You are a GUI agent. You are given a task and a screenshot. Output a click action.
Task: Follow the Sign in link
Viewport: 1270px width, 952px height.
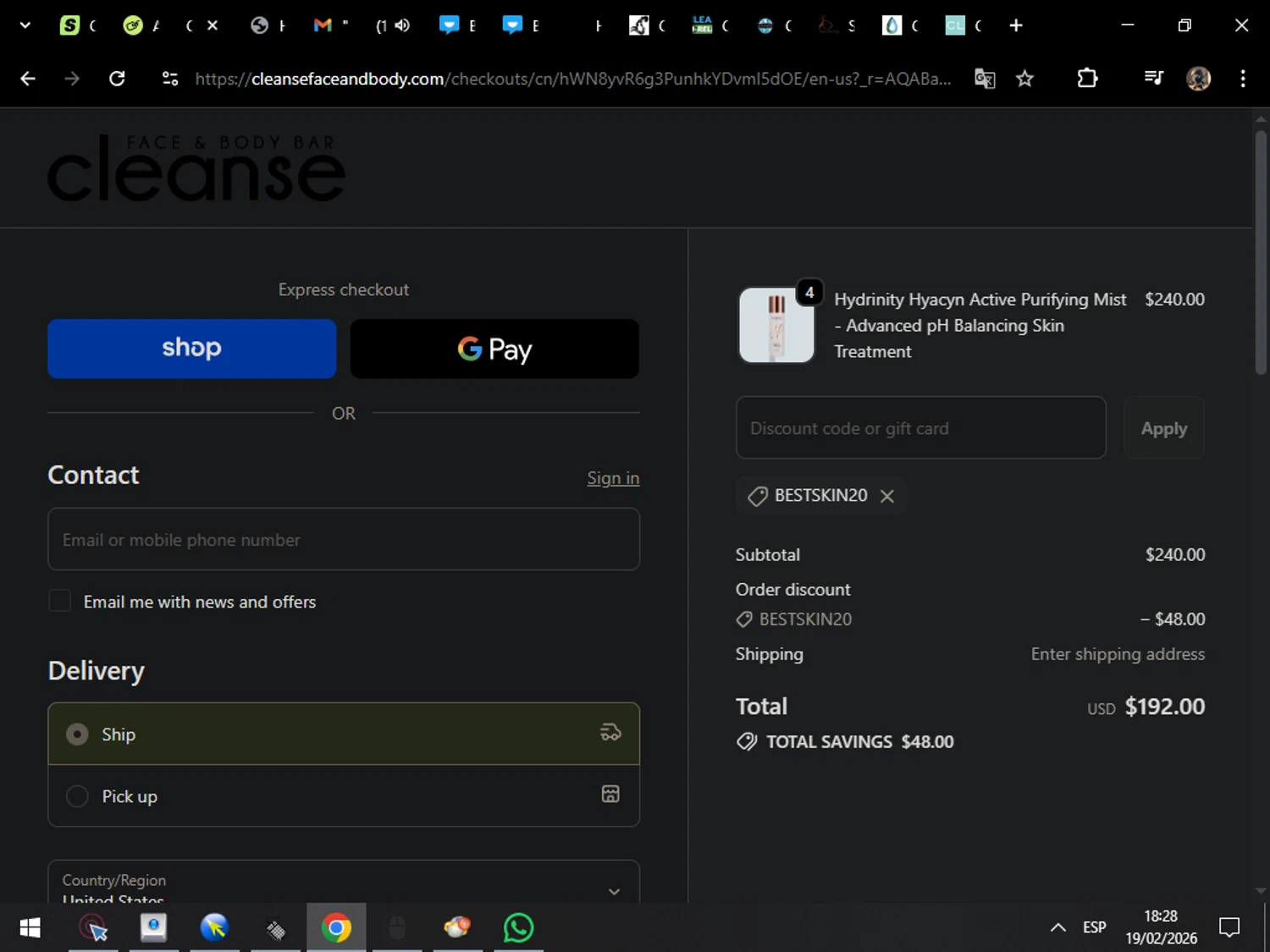click(x=613, y=478)
